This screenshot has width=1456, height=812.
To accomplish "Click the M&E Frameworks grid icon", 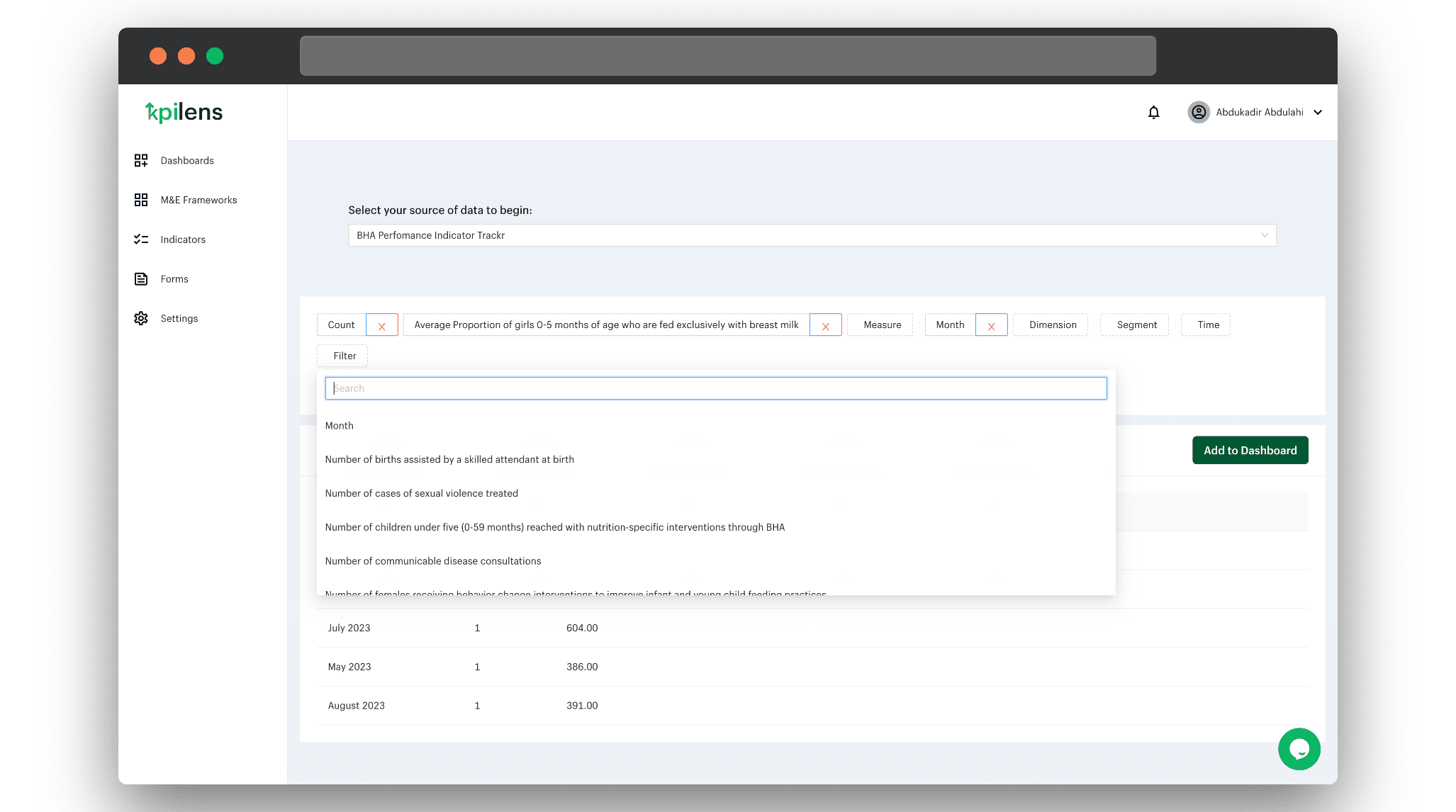I will point(141,200).
